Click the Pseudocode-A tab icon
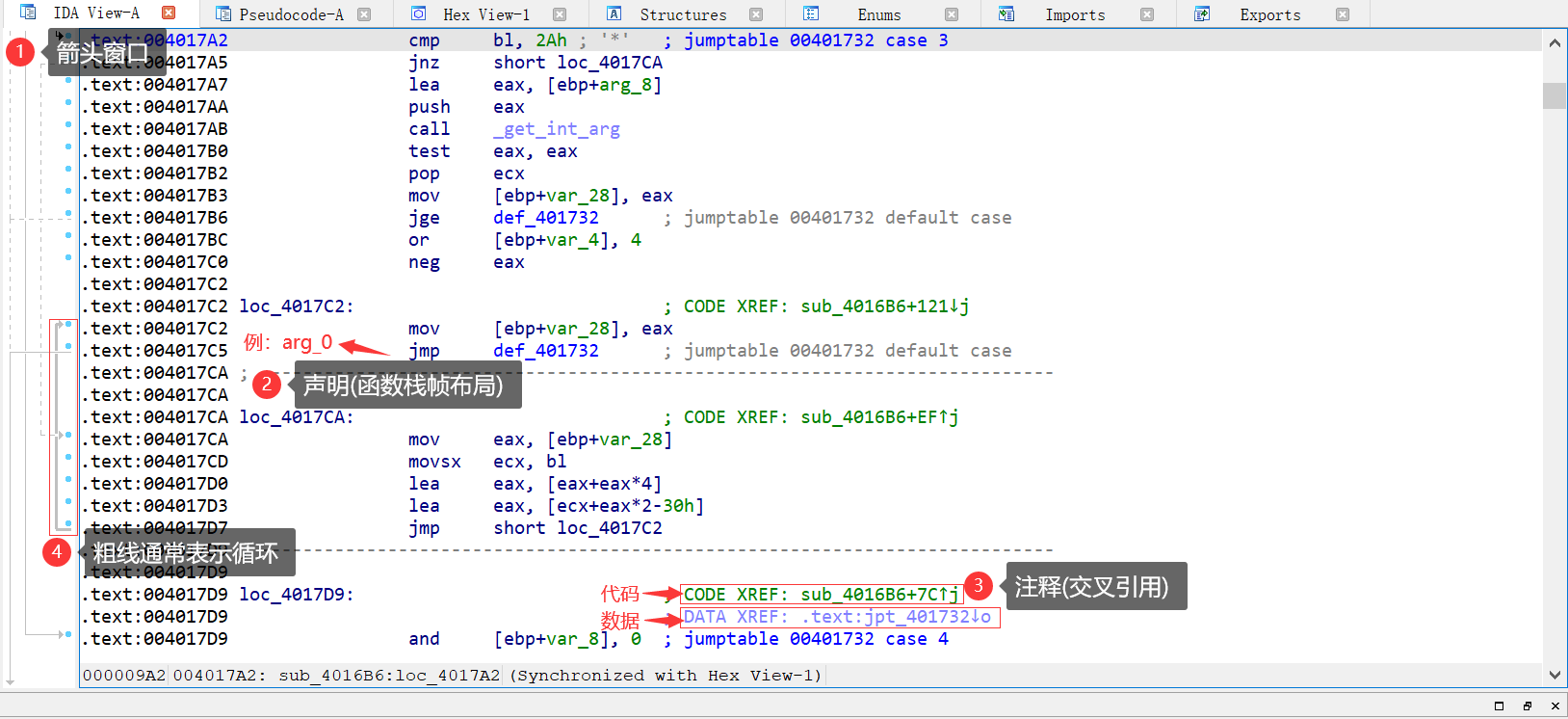 [x=223, y=14]
